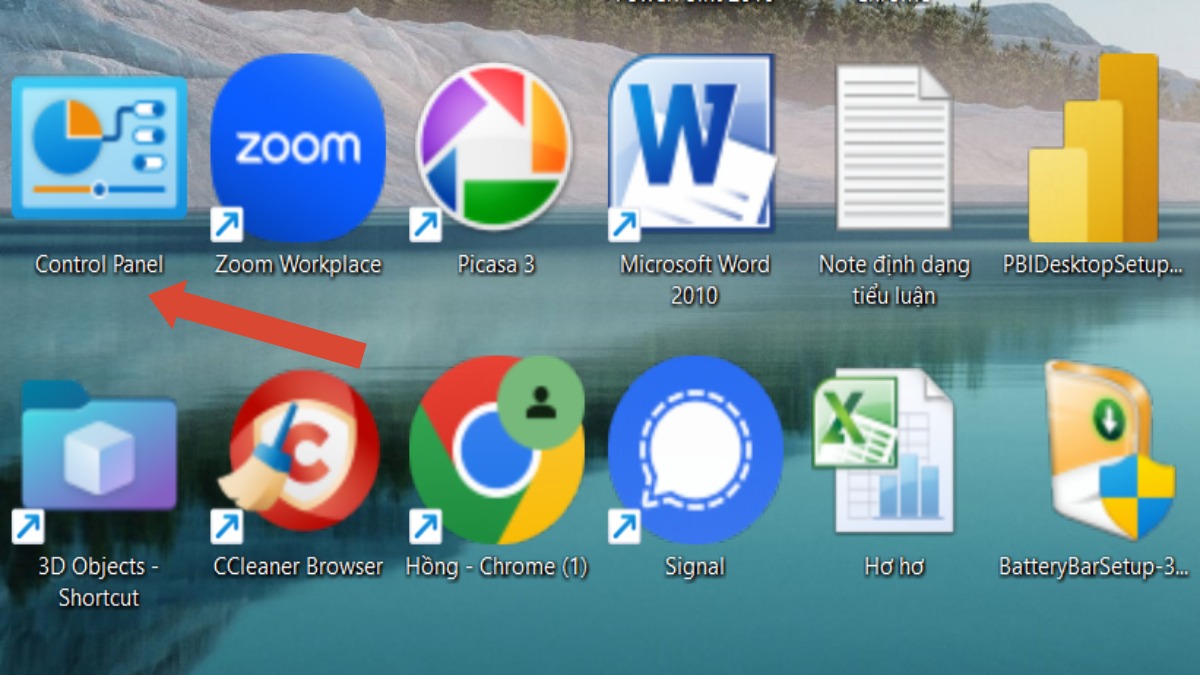Screen dimensions: 1200x675
Task: Click the "Picasa 3" label text
Action: pyautogui.click(x=496, y=265)
